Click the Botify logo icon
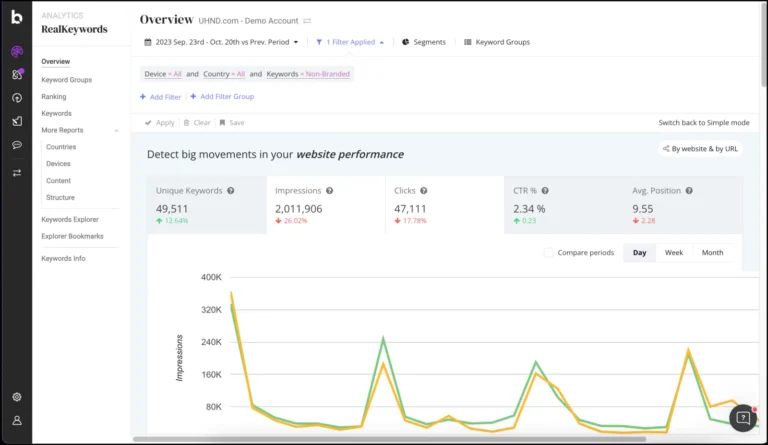This screenshot has width=768, height=445. click(17, 17)
